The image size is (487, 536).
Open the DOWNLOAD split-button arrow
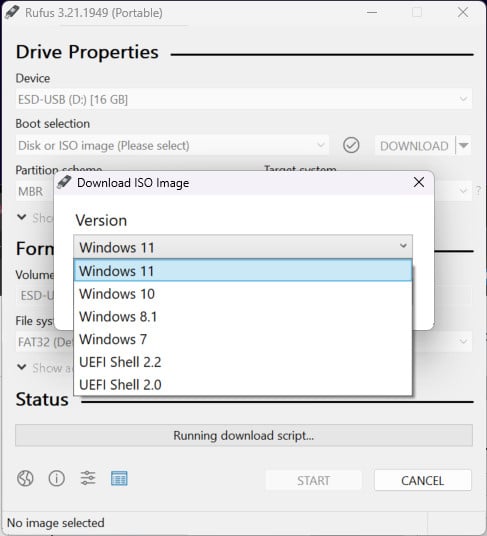[x=464, y=145]
